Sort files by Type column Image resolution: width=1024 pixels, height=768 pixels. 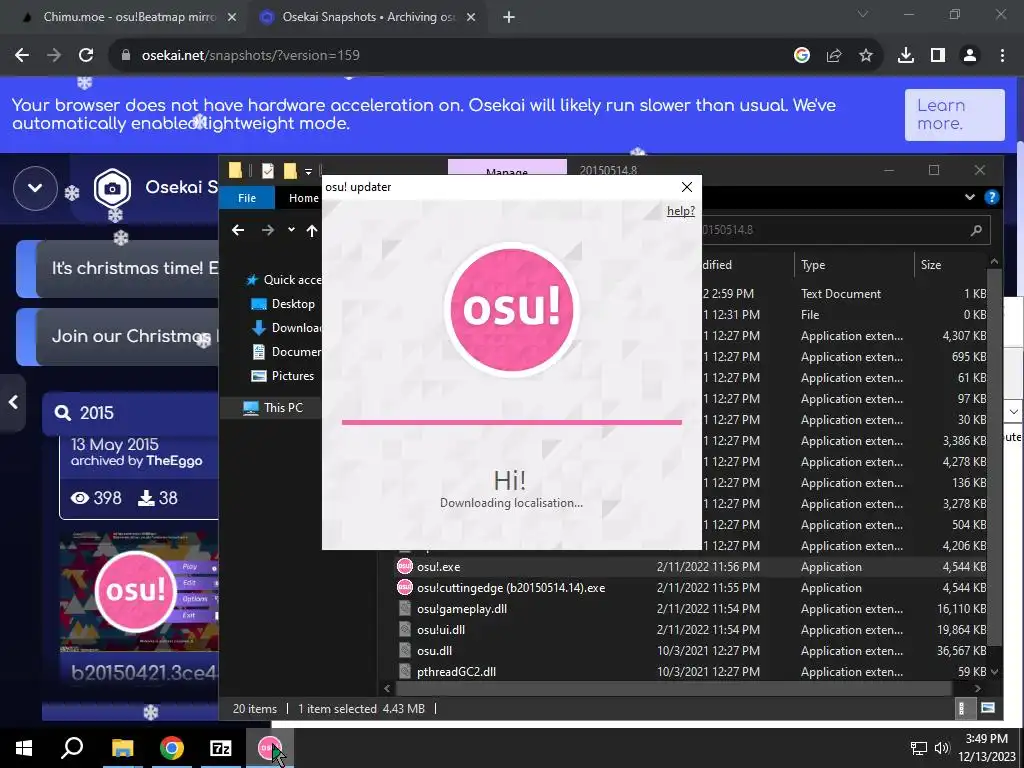[854, 265]
